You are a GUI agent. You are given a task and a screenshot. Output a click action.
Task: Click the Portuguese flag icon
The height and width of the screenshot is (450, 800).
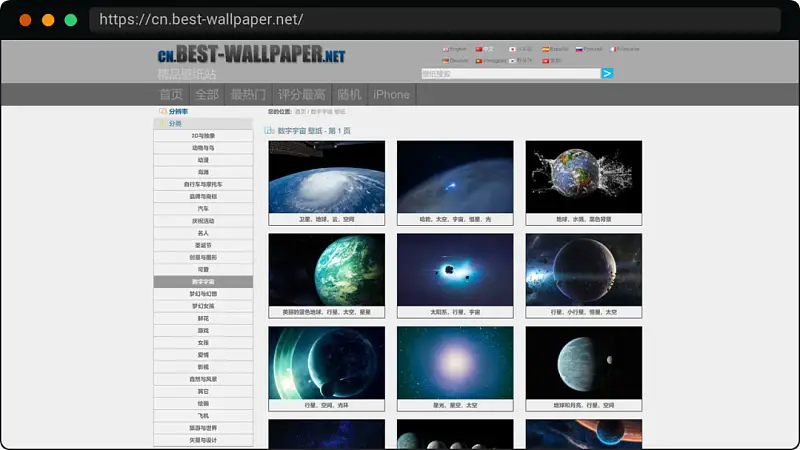point(479,61)
